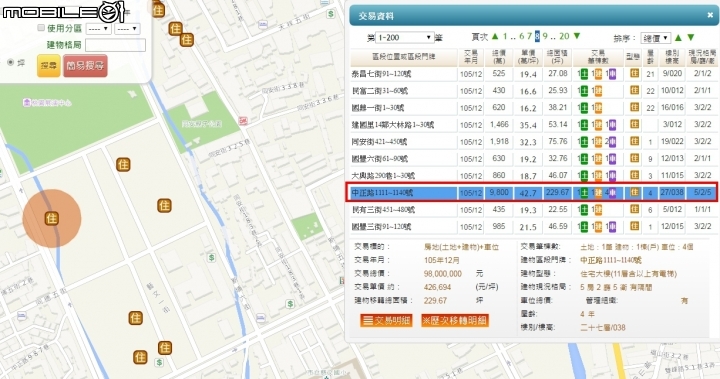
Task: Select the 住 type icon in the 中正路1111~1140號 row
Action: tap(634, 192)
